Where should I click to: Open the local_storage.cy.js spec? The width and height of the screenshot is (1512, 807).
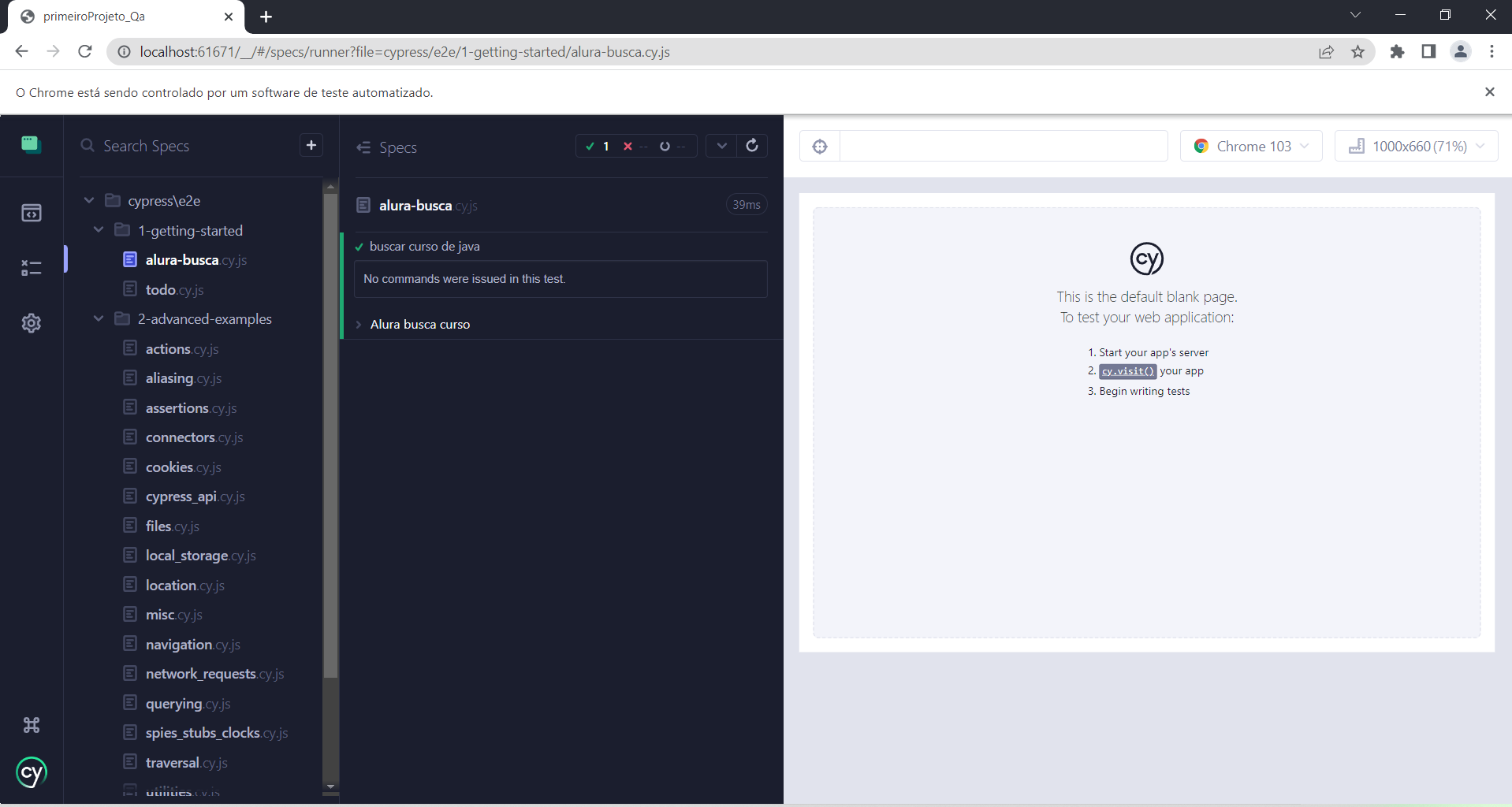[200, 556]
